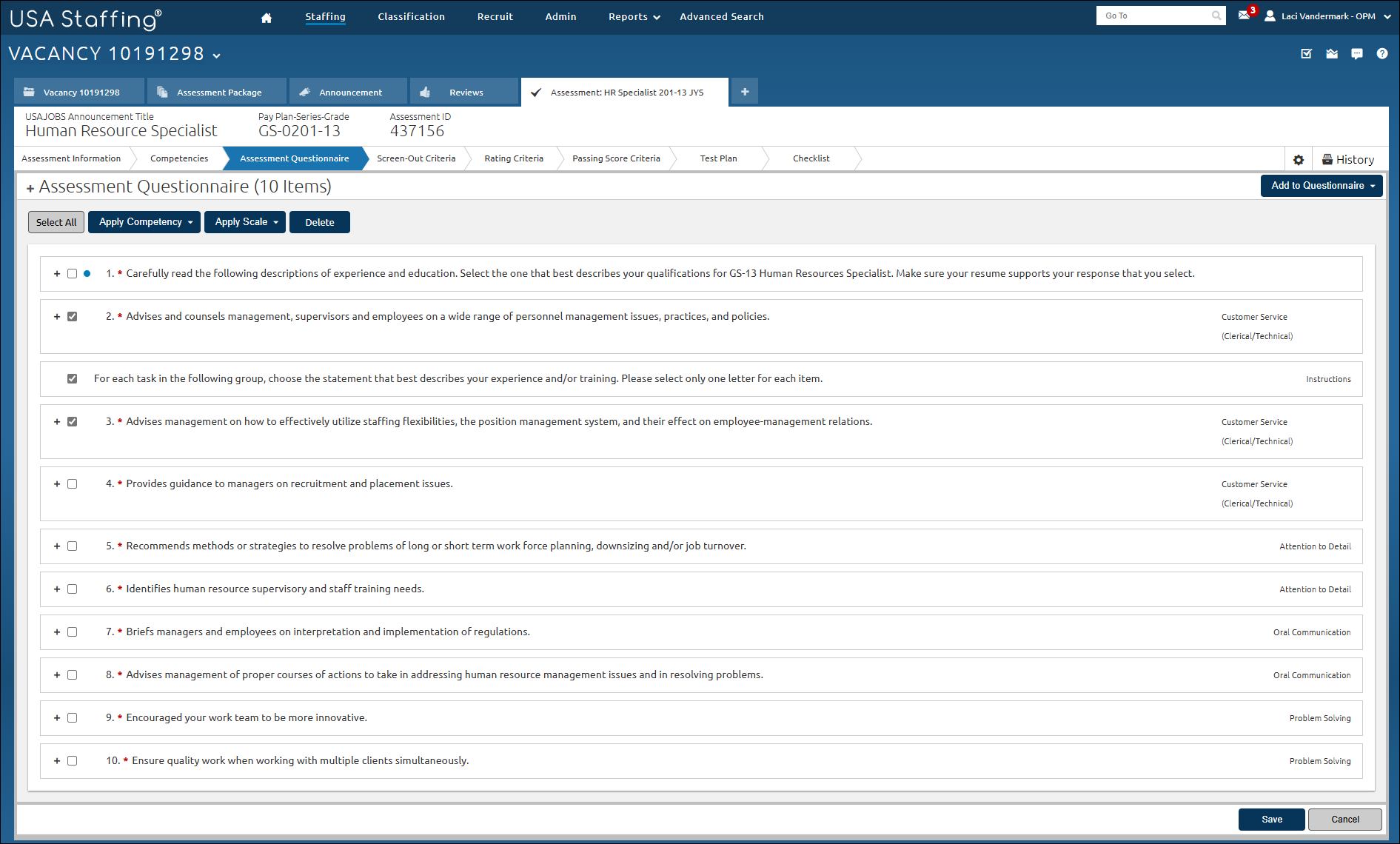
Task: Open the Recruit menu
Action: [x=495, y=17]
